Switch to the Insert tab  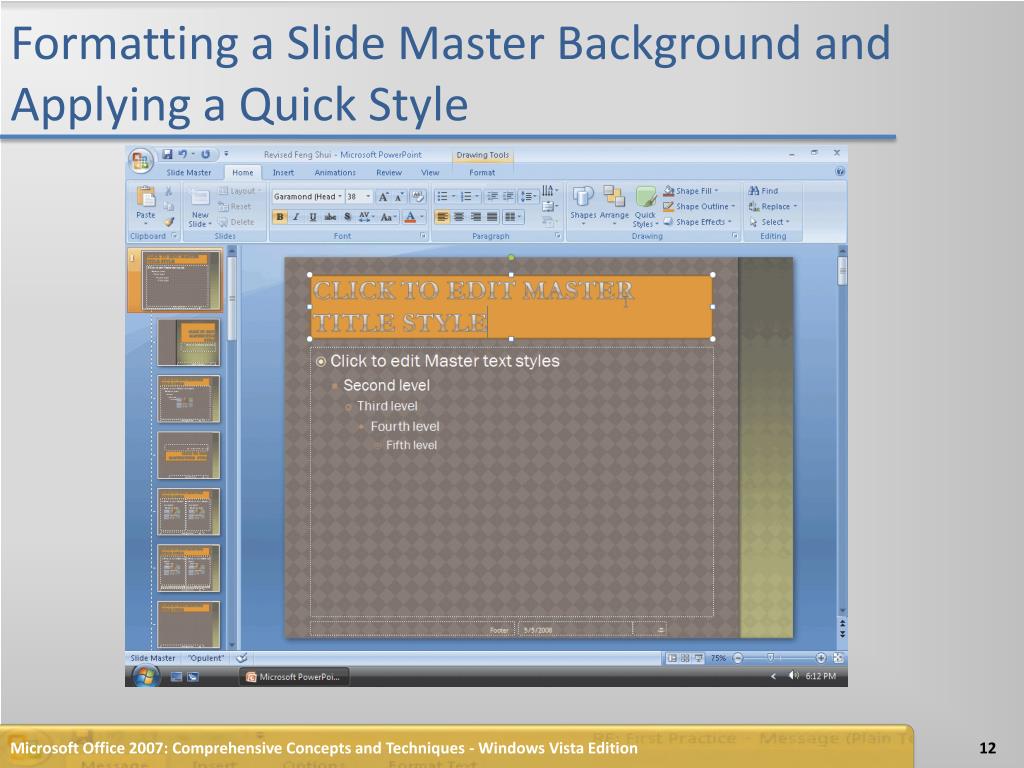point(283,172)
